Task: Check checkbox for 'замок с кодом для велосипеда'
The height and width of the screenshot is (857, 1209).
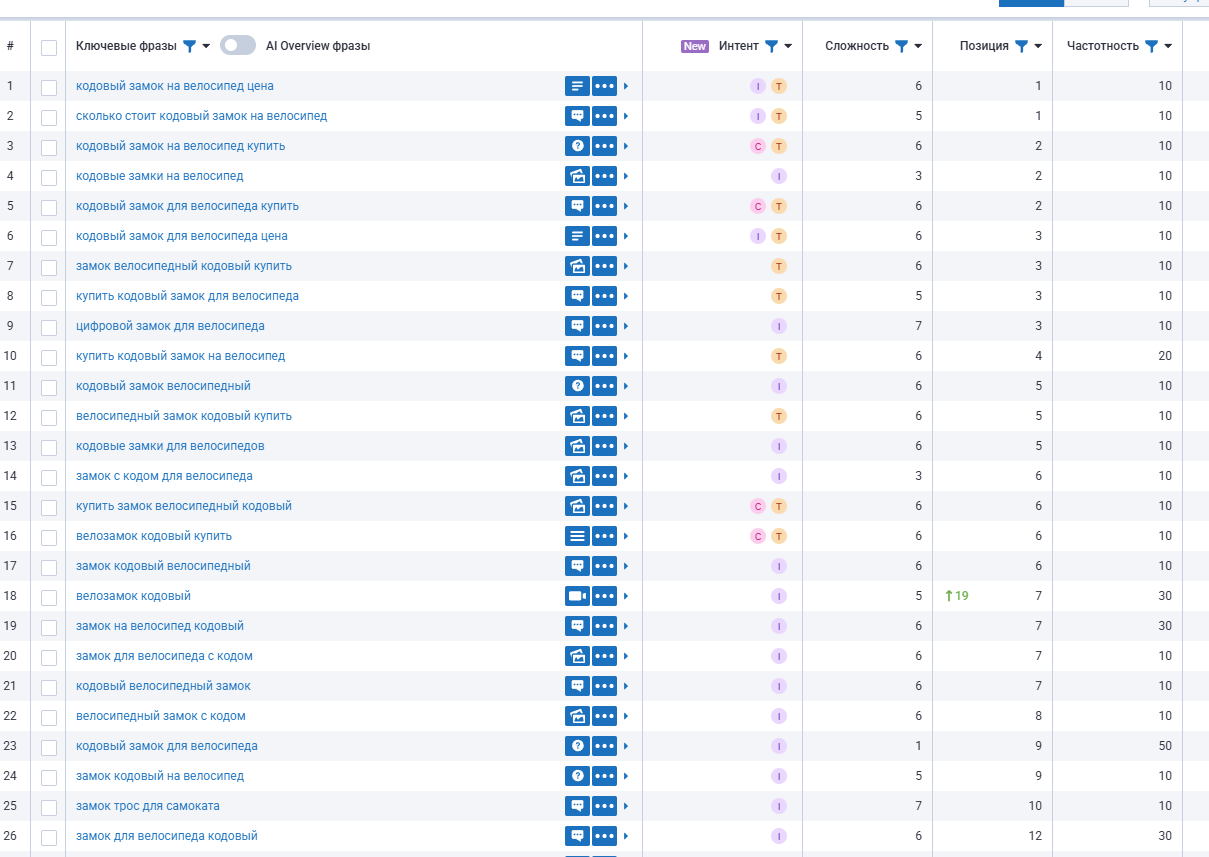Action: (49, 477)
